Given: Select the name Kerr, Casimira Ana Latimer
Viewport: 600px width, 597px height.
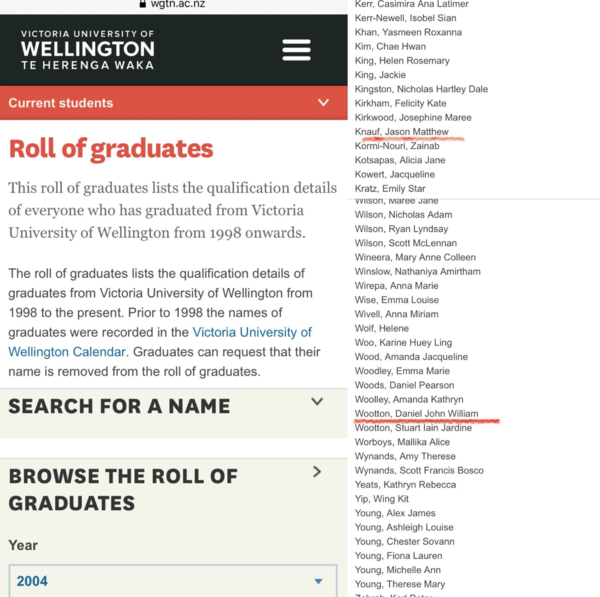Looking at the screenshot, I should pyautogui.click(x=411, y=4).
